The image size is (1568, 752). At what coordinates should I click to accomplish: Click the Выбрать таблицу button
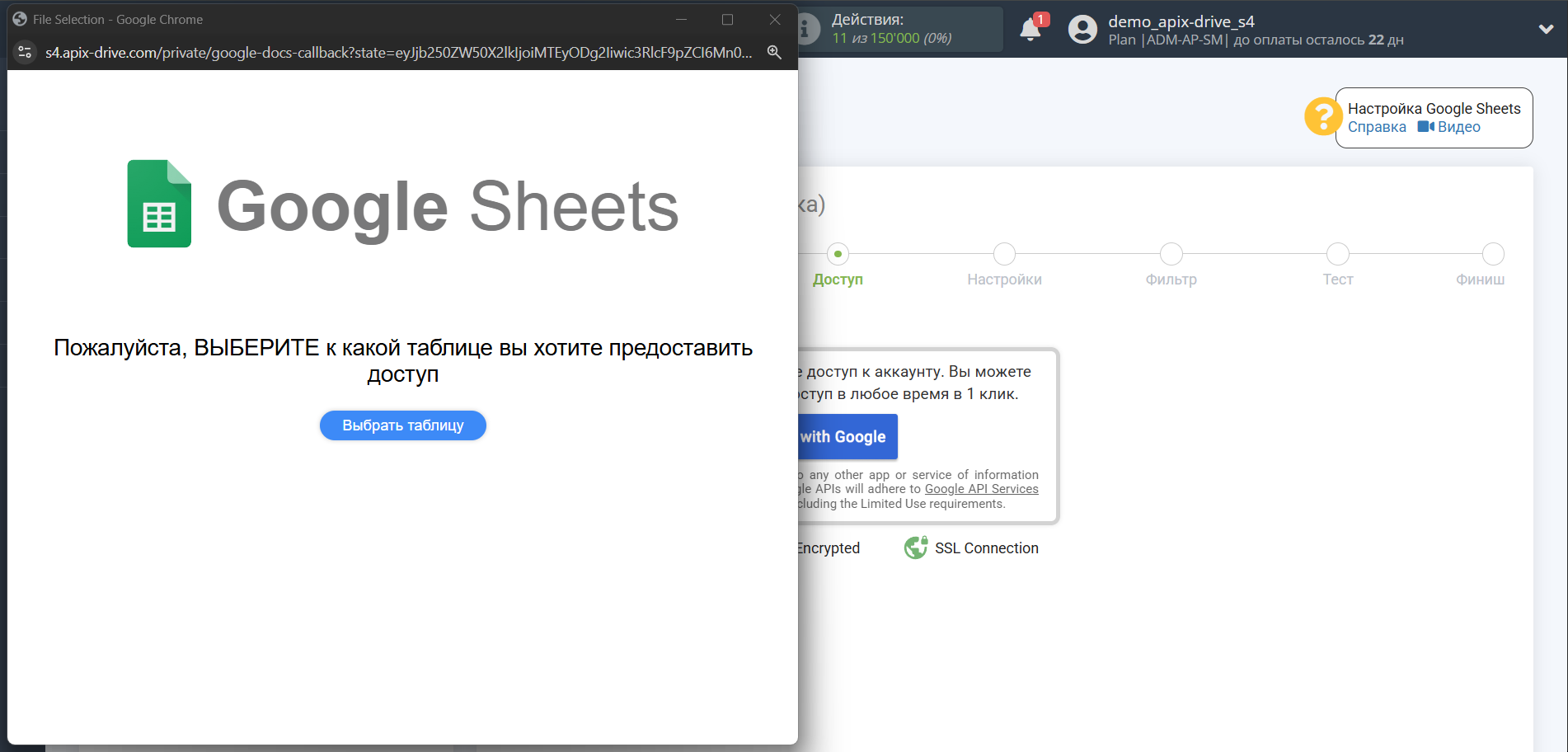click(x=402, y=425)
